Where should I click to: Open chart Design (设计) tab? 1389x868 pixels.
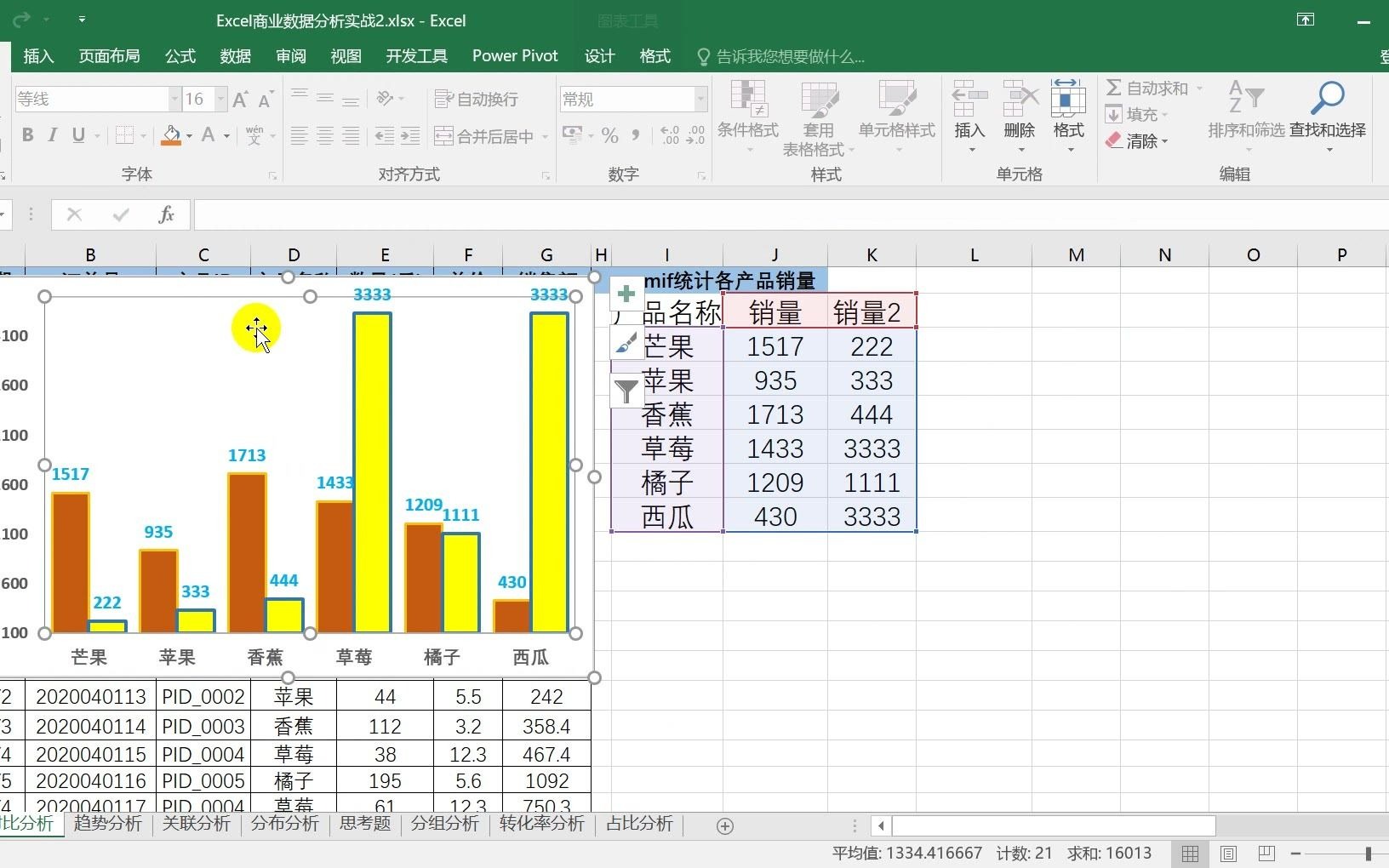click(600, 56)
